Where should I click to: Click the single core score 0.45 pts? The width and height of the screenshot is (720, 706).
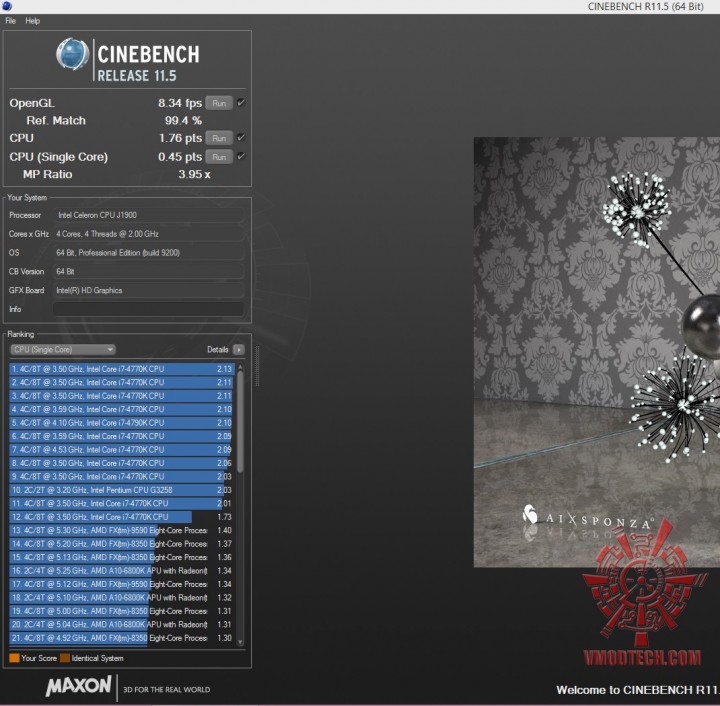pyautogui.click(x=180, y=157)
